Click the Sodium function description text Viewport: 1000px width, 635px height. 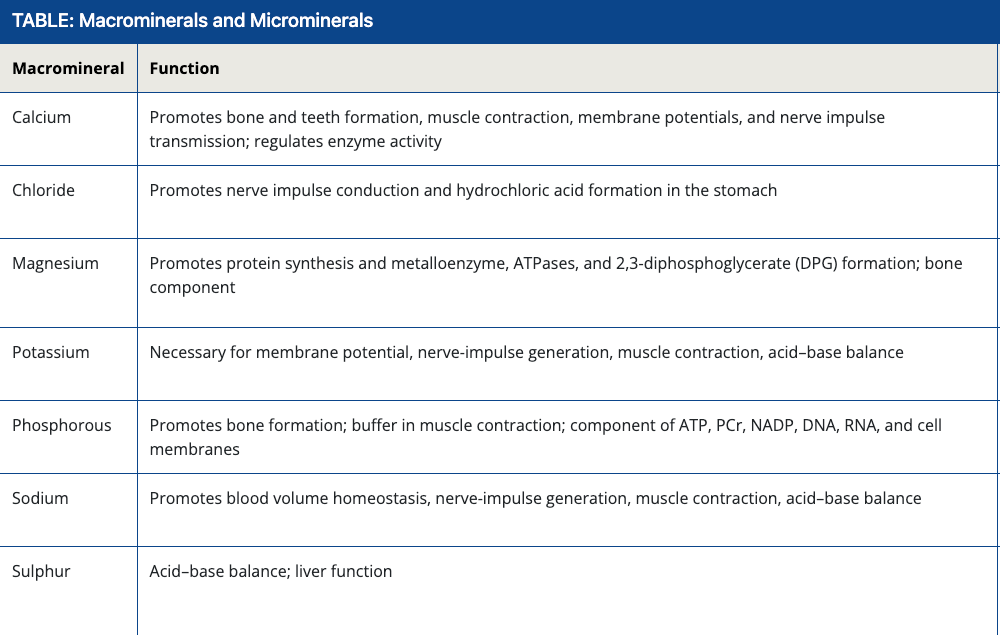535,498
